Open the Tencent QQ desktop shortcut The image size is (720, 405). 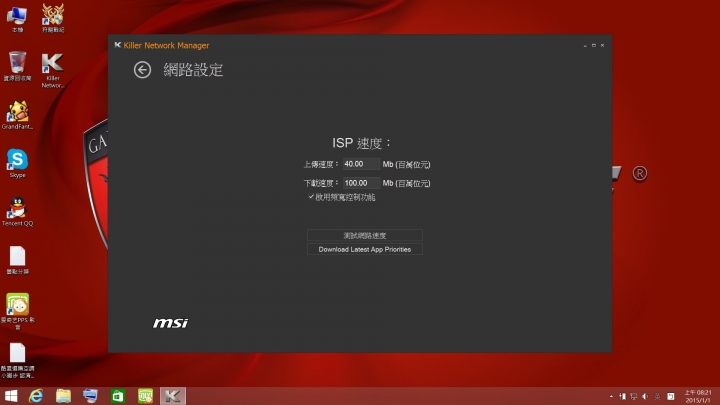pyautogui.click(x=17, y=212)
